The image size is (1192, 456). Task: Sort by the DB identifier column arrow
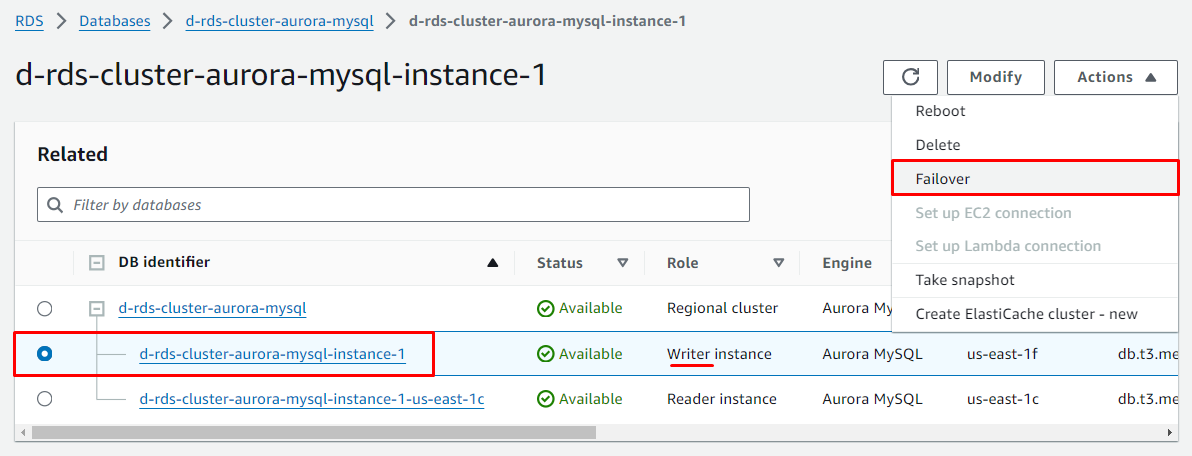point(492,263)
